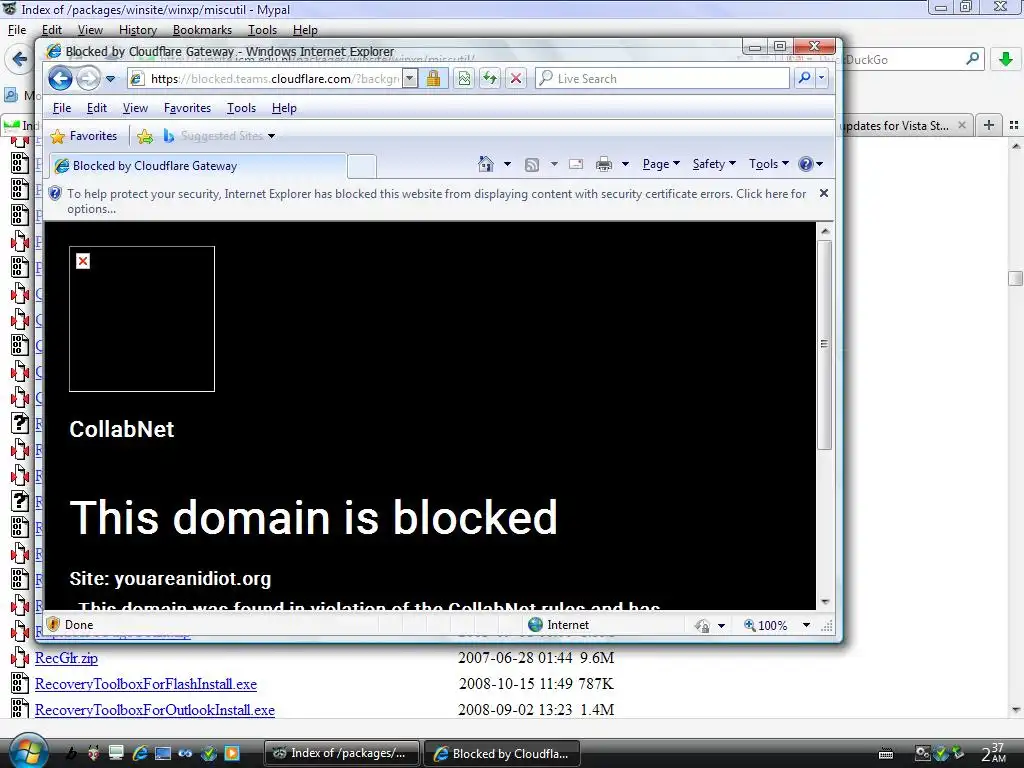The height and width of the screenshot is (768, 1024).
Task: Open Internet Explorer's Edit menu
Action: coord(97,108)
